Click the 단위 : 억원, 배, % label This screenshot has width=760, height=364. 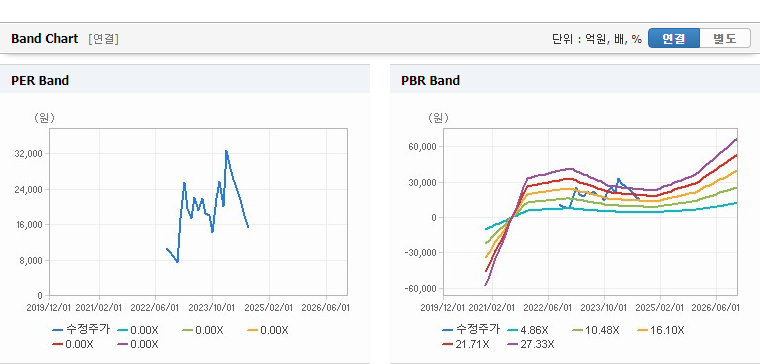[597, 39]
